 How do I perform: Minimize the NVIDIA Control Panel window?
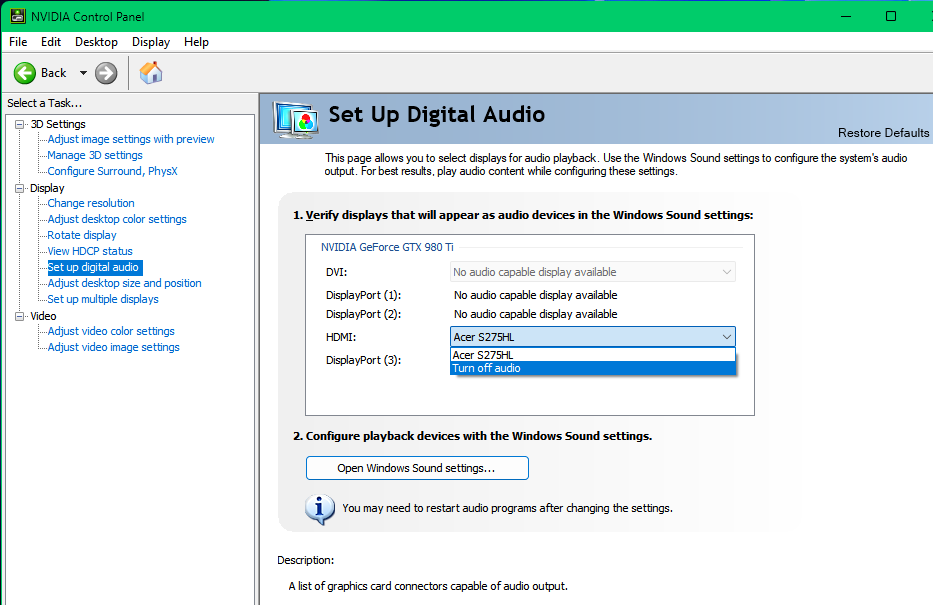pyautogui.click(x=846, y=16)
